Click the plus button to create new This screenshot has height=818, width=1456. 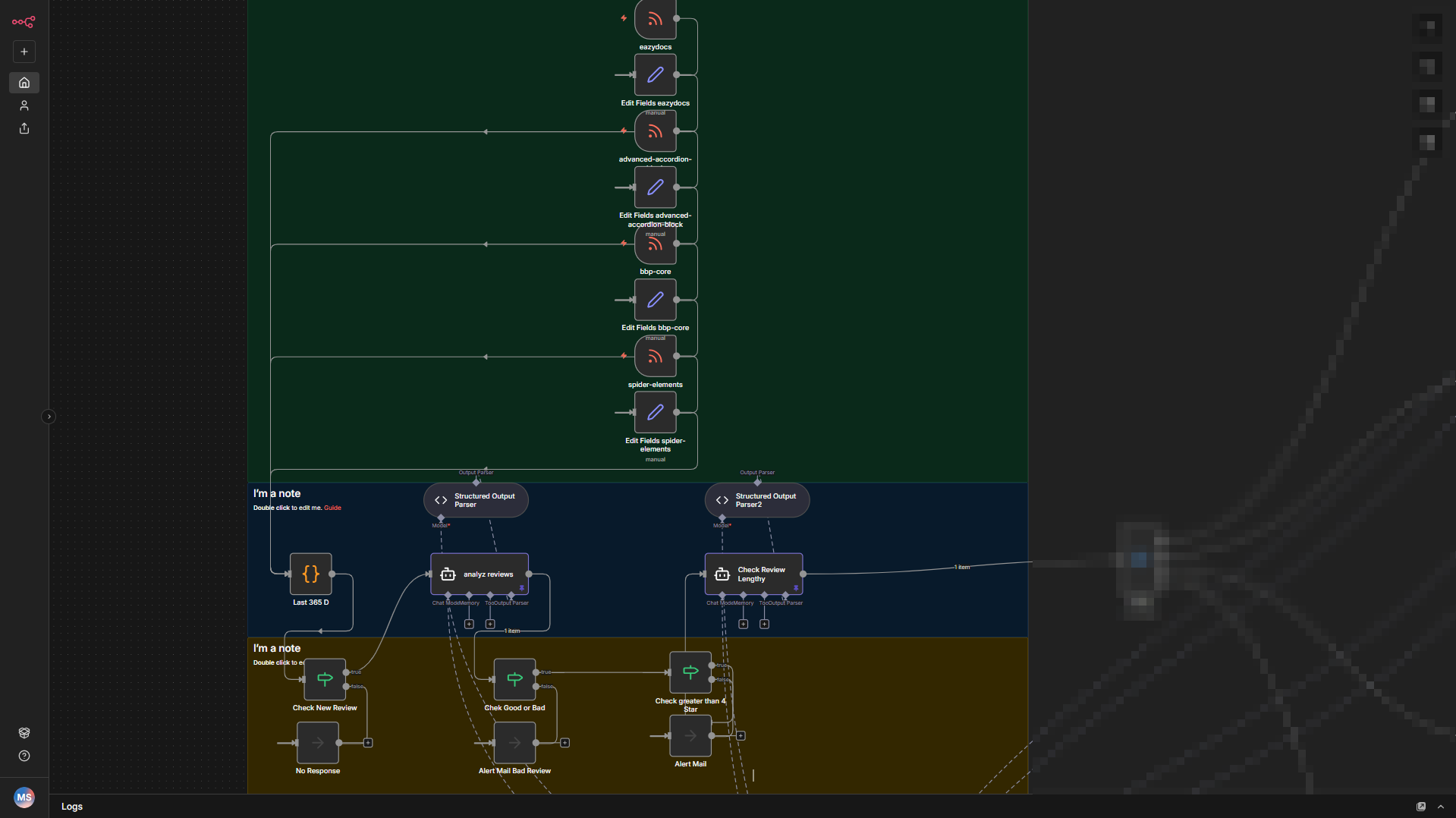tap(24, 52)
